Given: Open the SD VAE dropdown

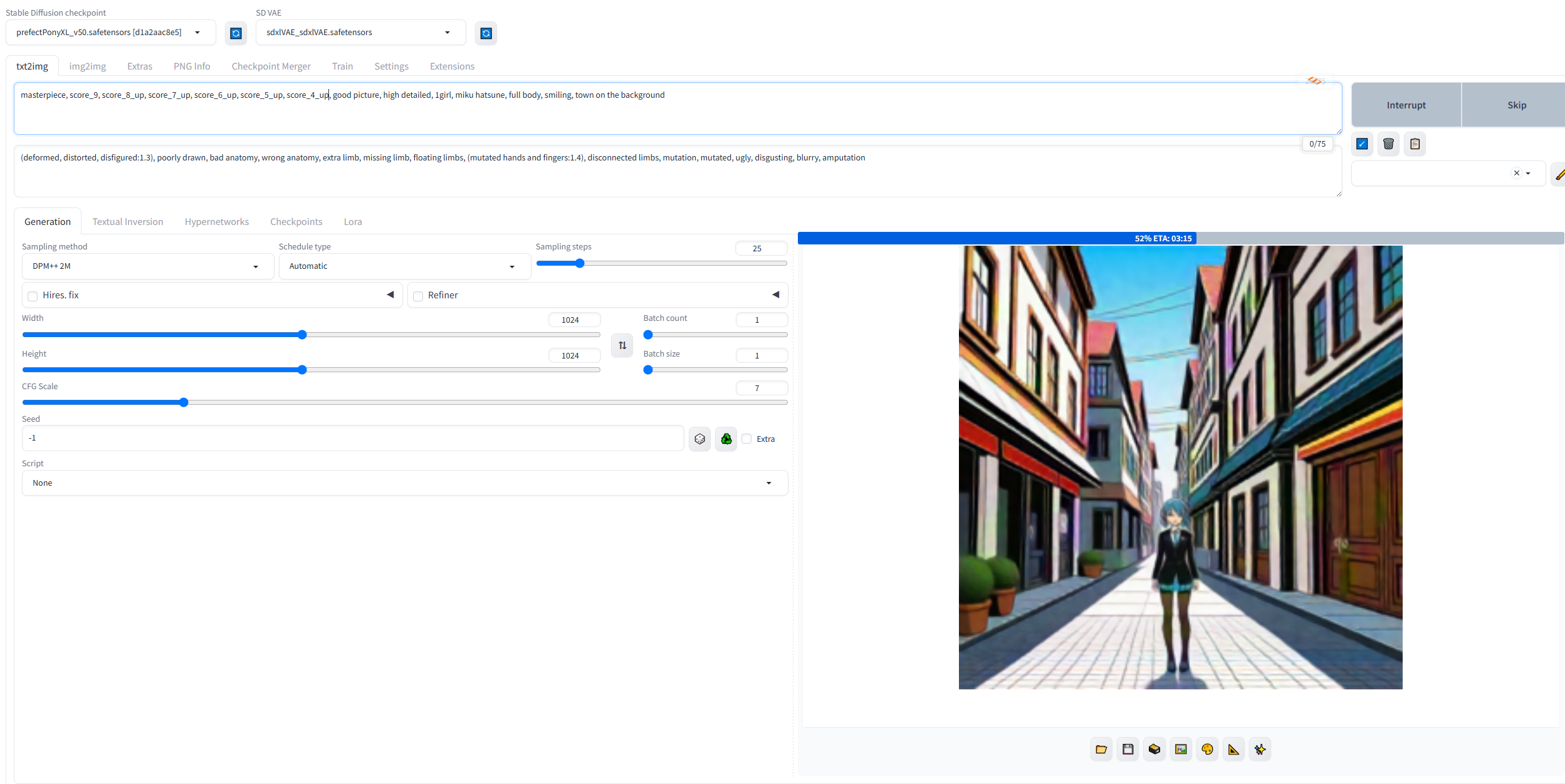Looking at the screenshot, I should tap(360, 33).
